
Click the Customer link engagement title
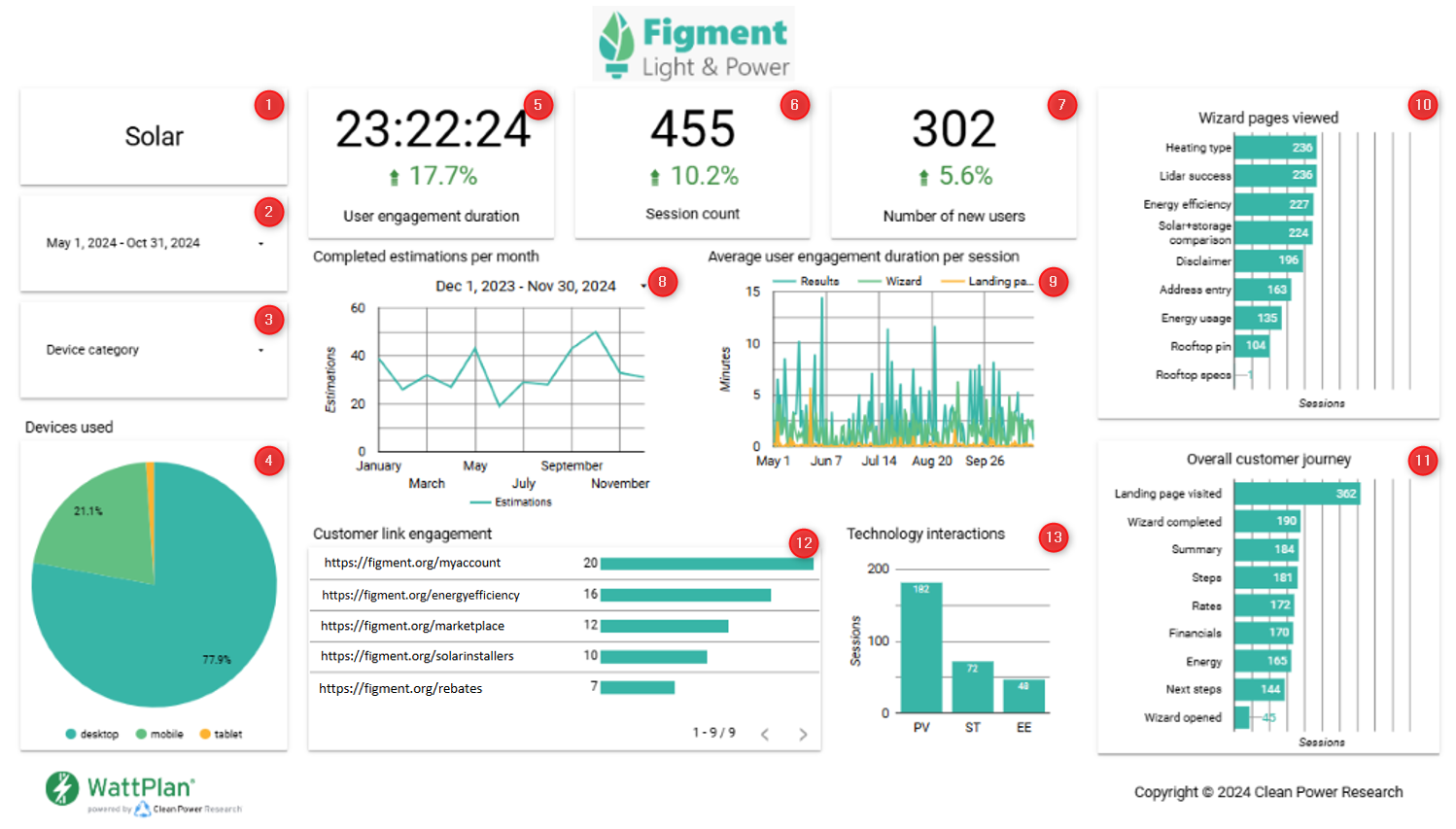click(402, 534)
